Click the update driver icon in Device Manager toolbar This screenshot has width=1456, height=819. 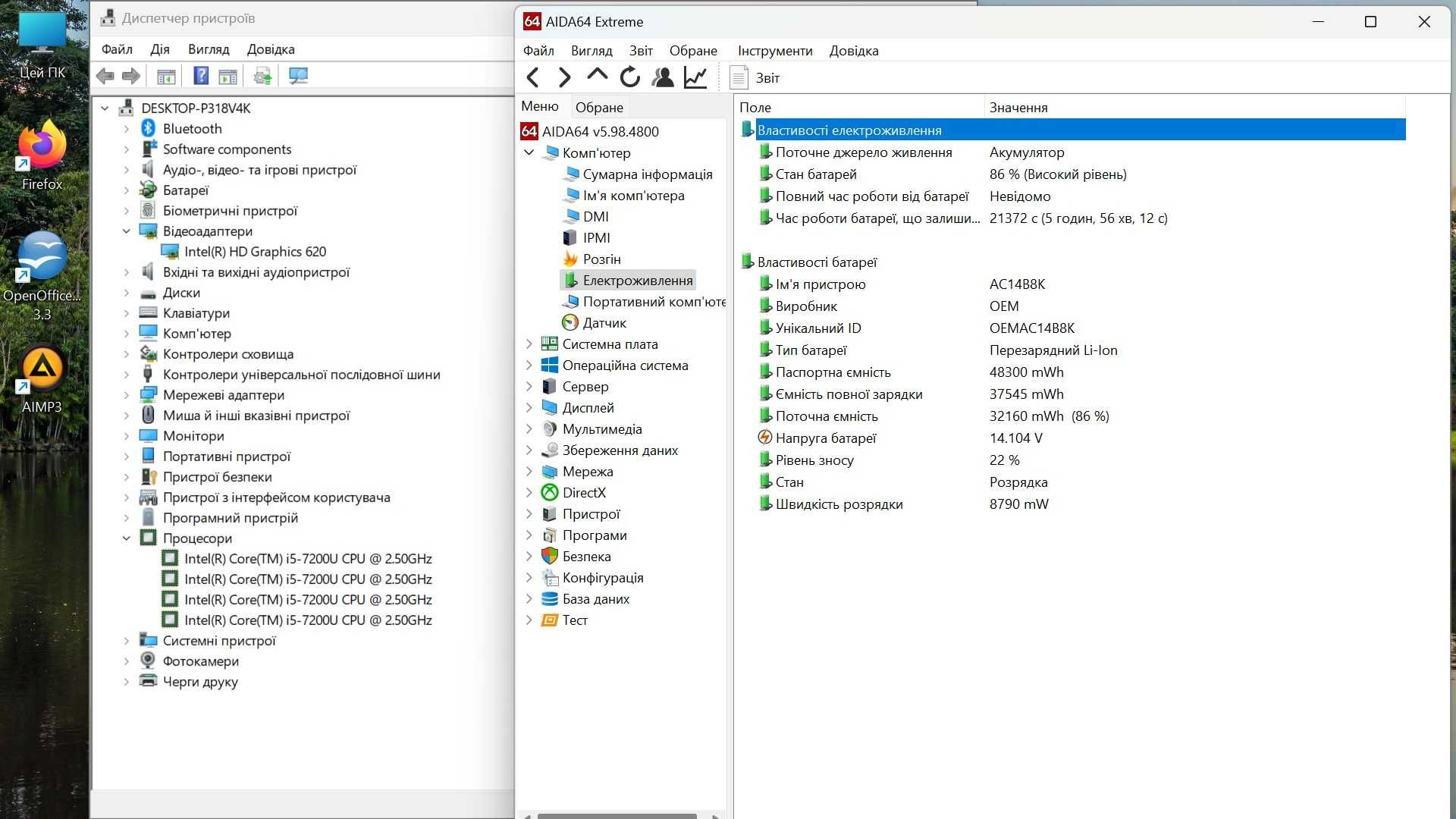click(262, 76)
